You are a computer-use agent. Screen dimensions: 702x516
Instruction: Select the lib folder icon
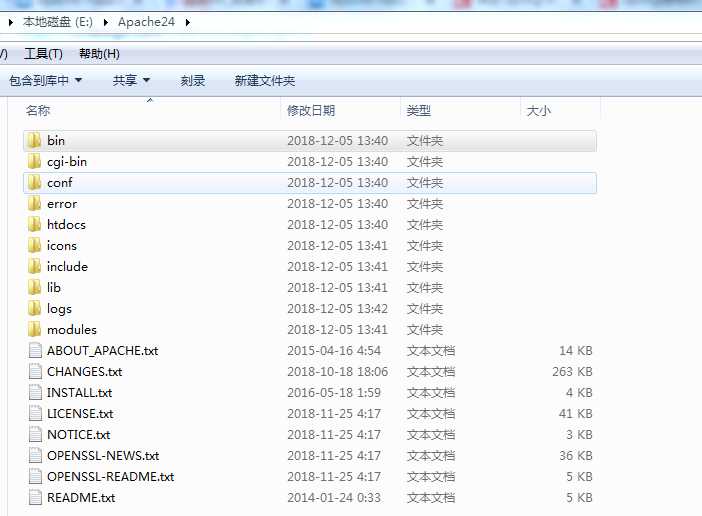pyautogui.click(x=34, y=288)
